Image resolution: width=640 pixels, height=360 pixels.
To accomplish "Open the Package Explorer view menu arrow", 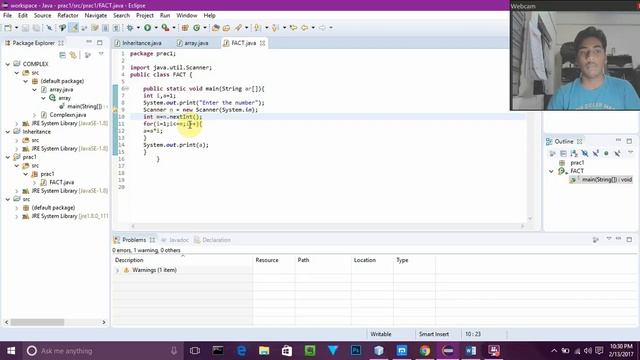I will (x=101, y=54).
